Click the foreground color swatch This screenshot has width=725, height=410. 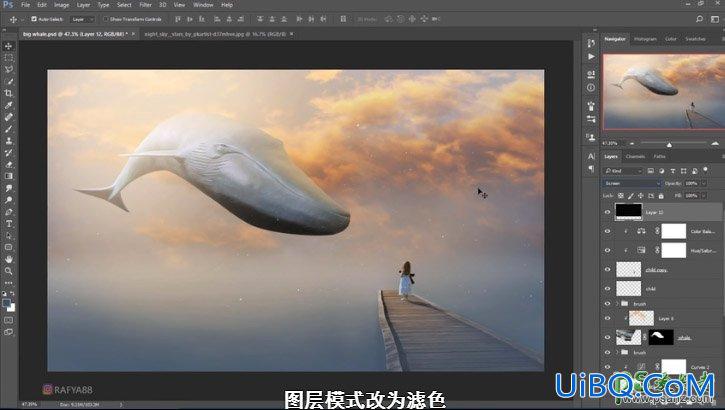[x=6, y=303]
